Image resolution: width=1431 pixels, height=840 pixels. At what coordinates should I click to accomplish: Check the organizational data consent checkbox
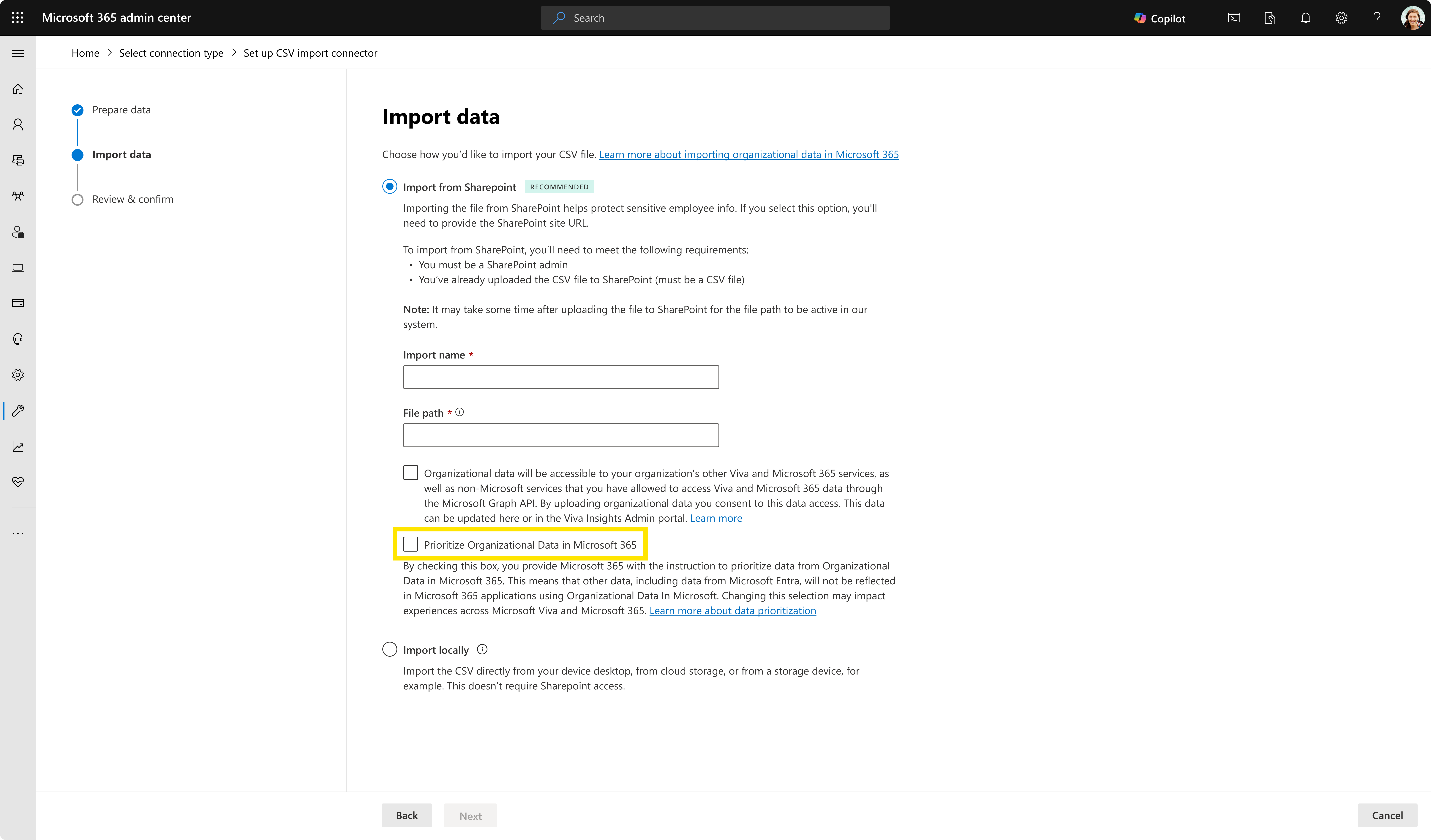coord(410,473)
